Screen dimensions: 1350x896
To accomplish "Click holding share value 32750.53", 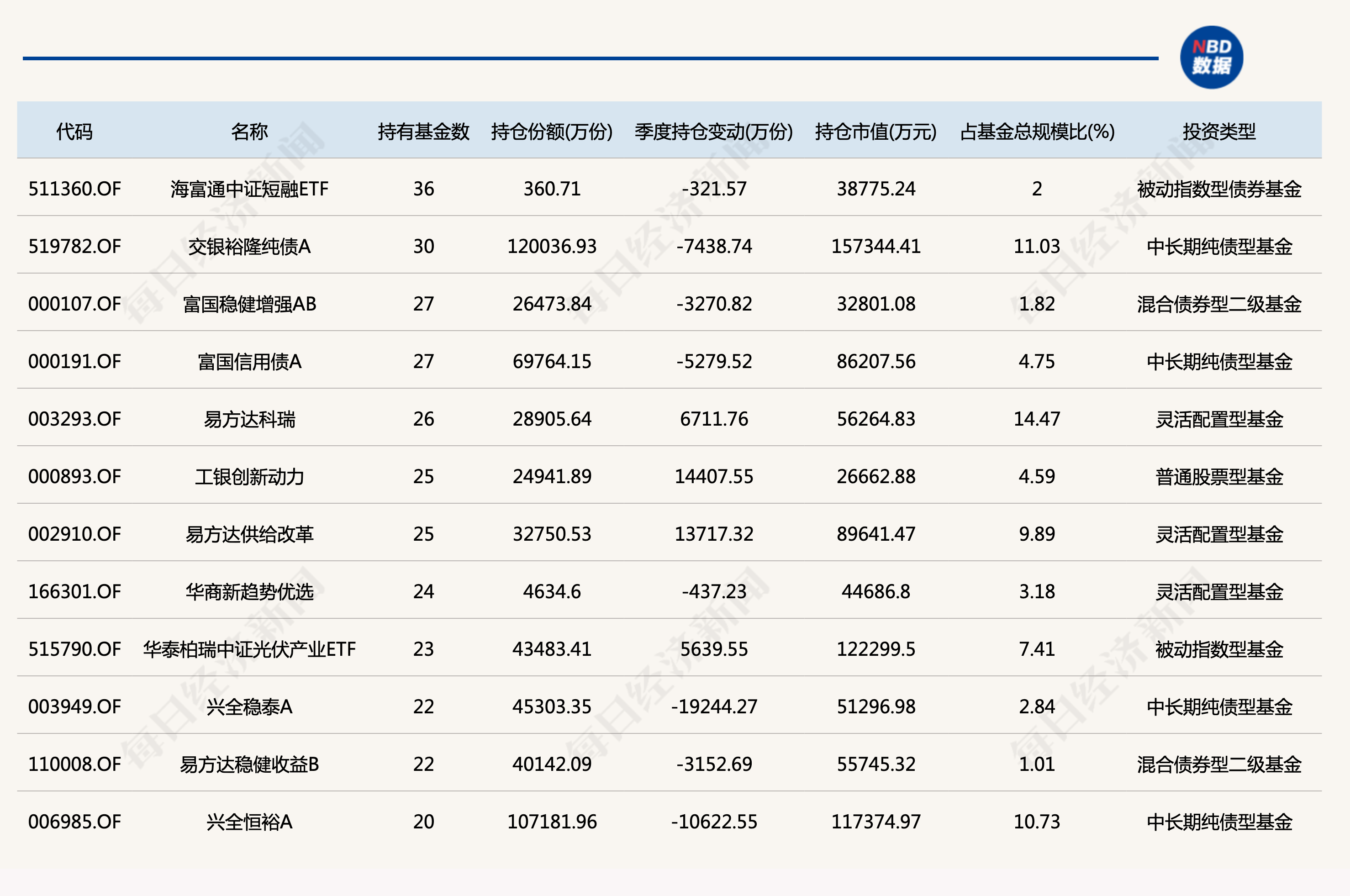I will [552, 534].
